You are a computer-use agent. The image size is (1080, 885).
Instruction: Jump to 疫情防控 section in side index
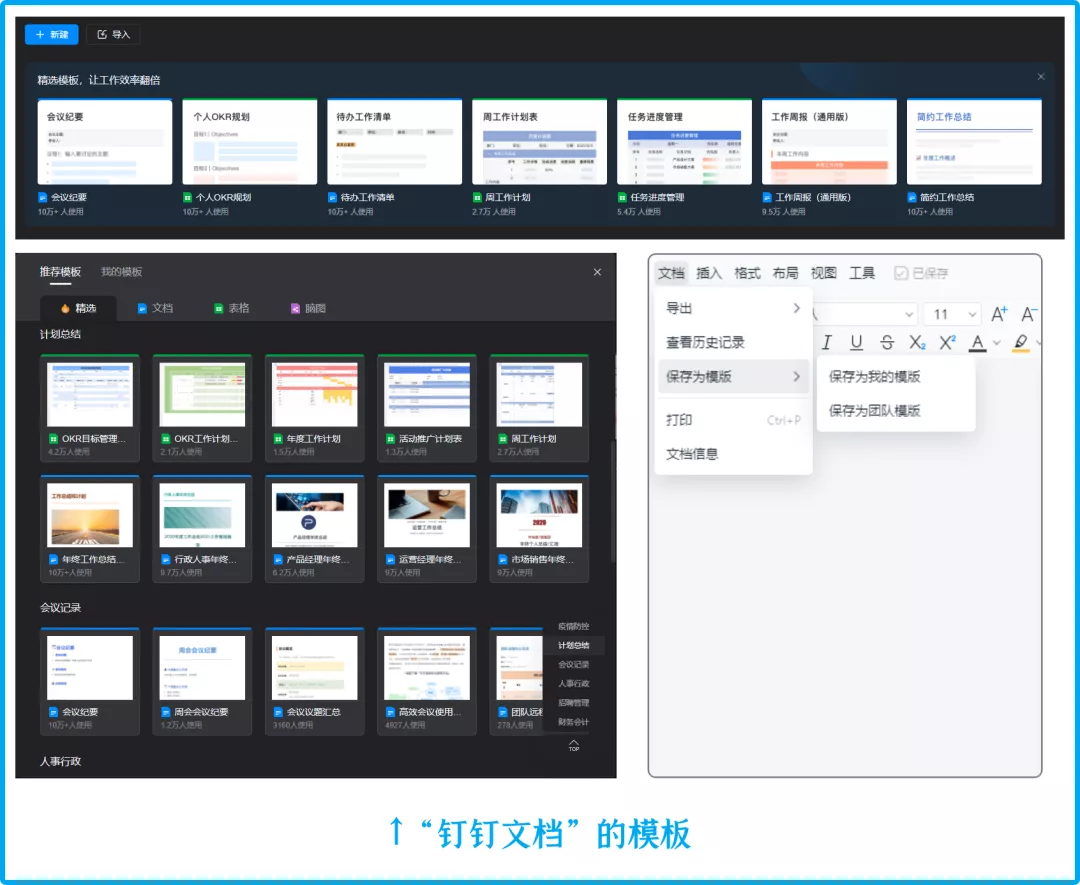pos(574,626)
